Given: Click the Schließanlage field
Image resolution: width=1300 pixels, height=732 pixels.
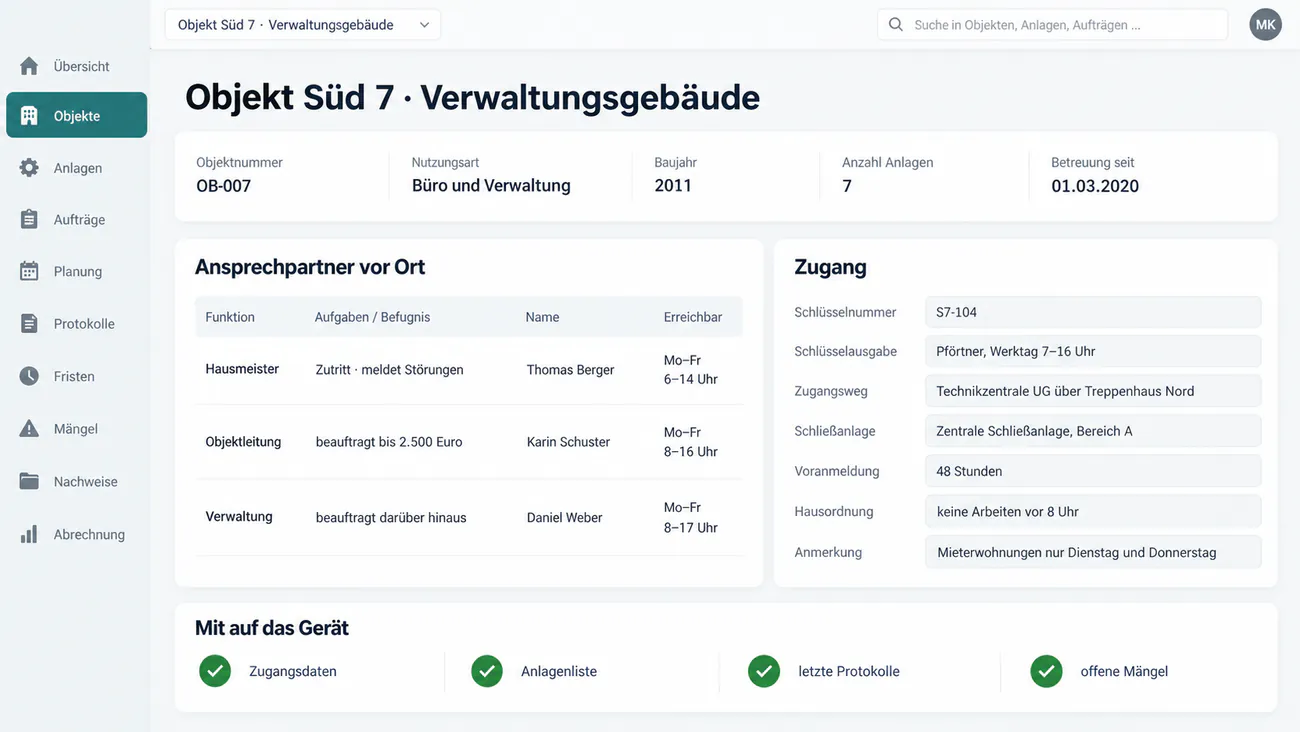Looking at the screenshot, I should 1093,431.
